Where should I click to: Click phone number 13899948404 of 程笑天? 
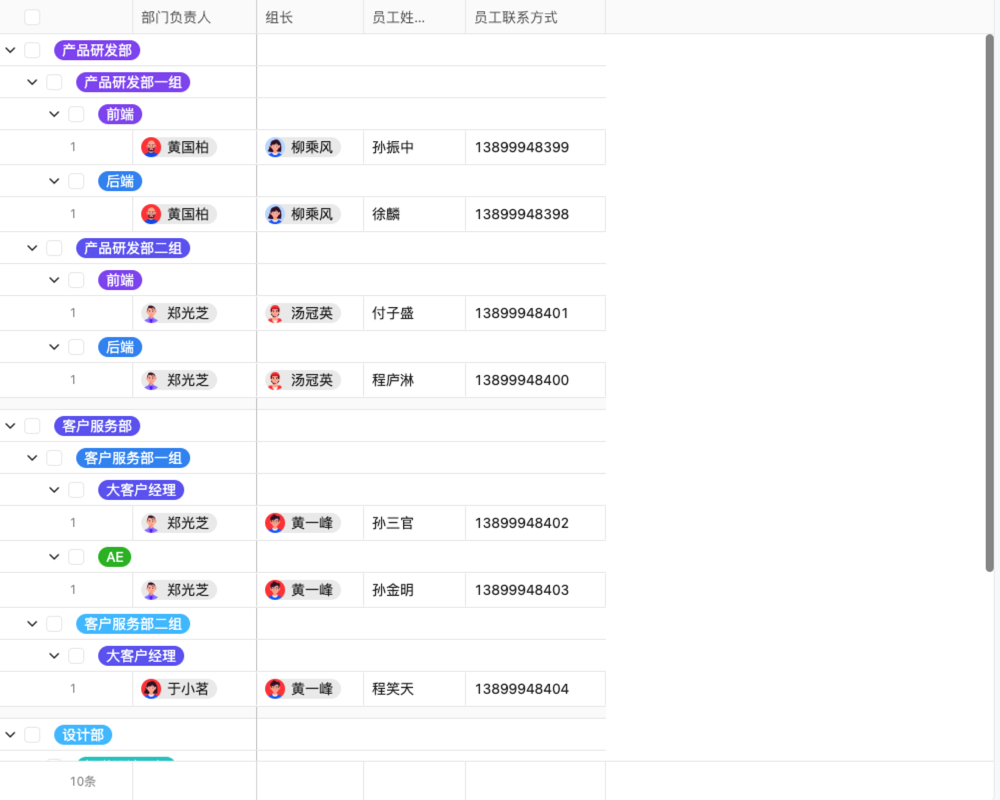pyautogui.click(x=522, y=688)
